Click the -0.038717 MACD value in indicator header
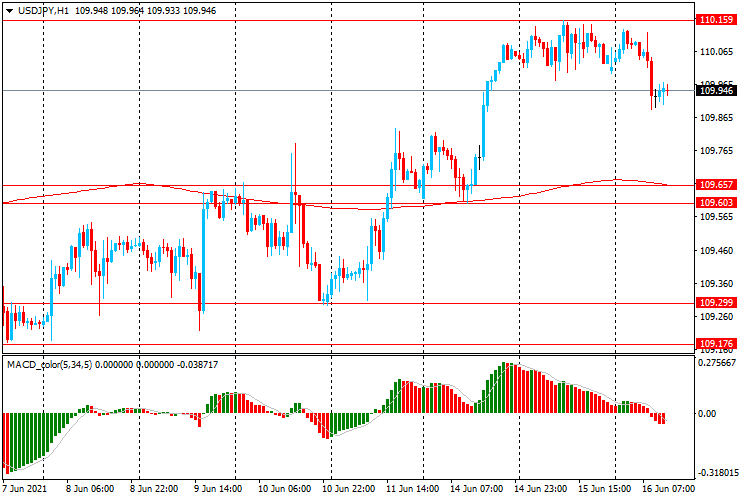 (x=197, y=364)
